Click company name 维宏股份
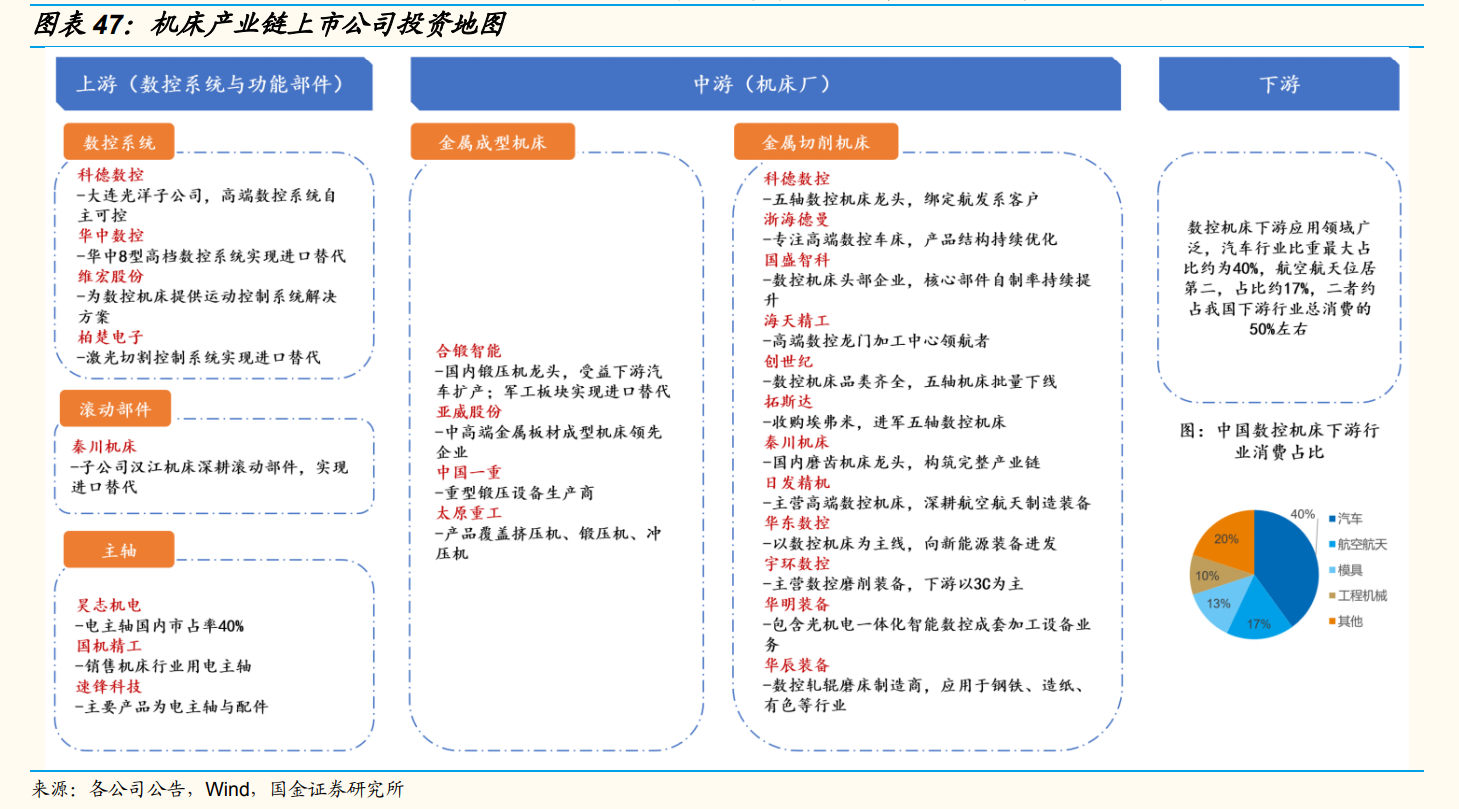This screenshot has width=1459, height=809. (x=111, y=276)
